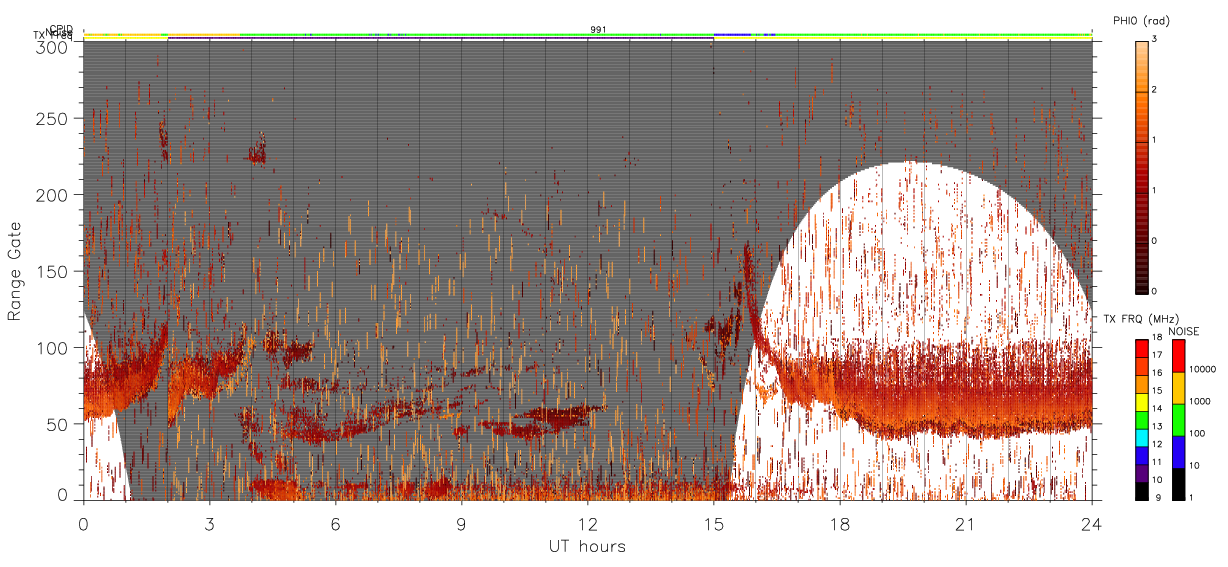
Task: Click the UT hours axis title
Action: pyautogui.click(x=587, y=546)
